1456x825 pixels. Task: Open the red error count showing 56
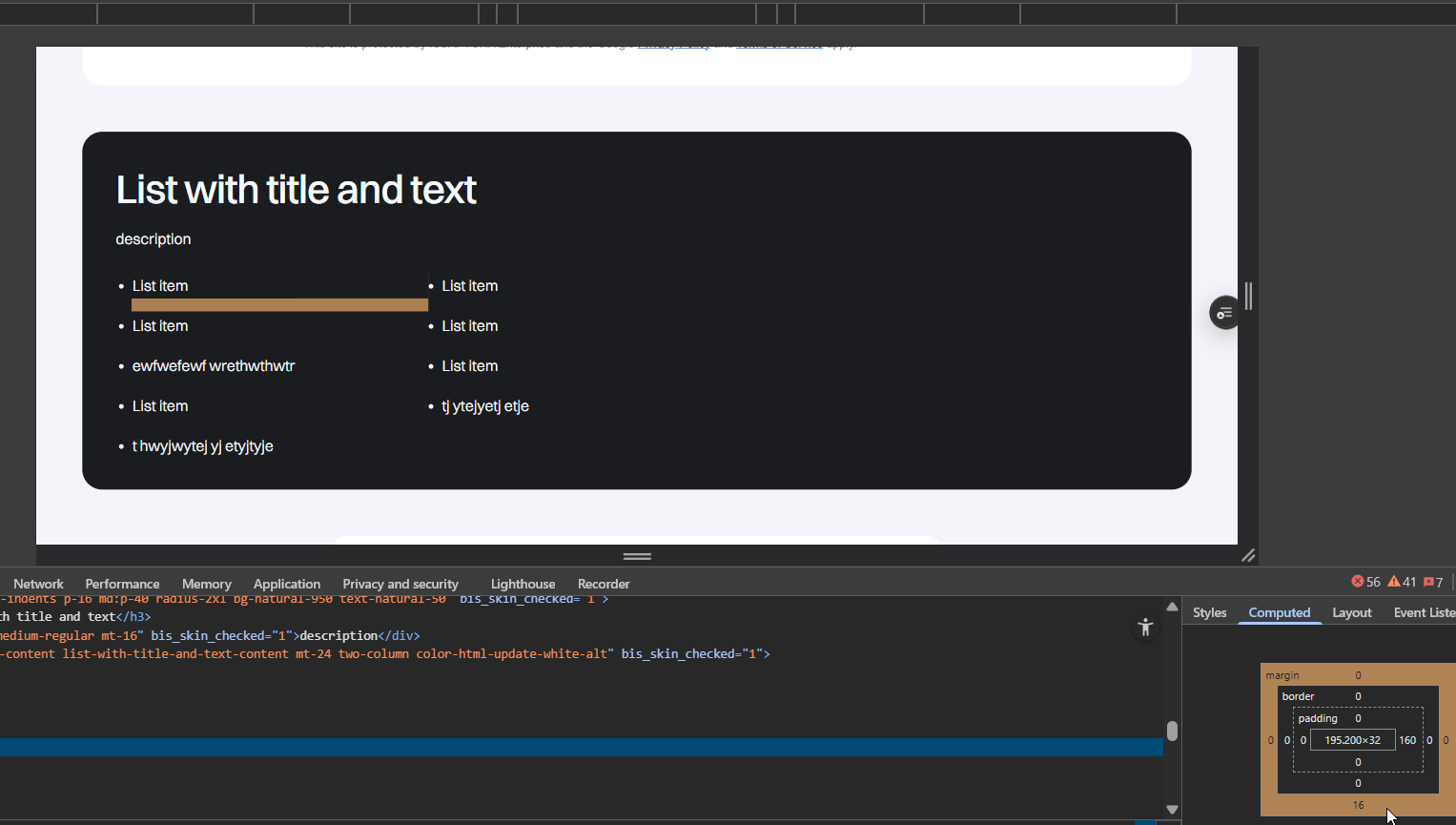(x=1365, y=582)
